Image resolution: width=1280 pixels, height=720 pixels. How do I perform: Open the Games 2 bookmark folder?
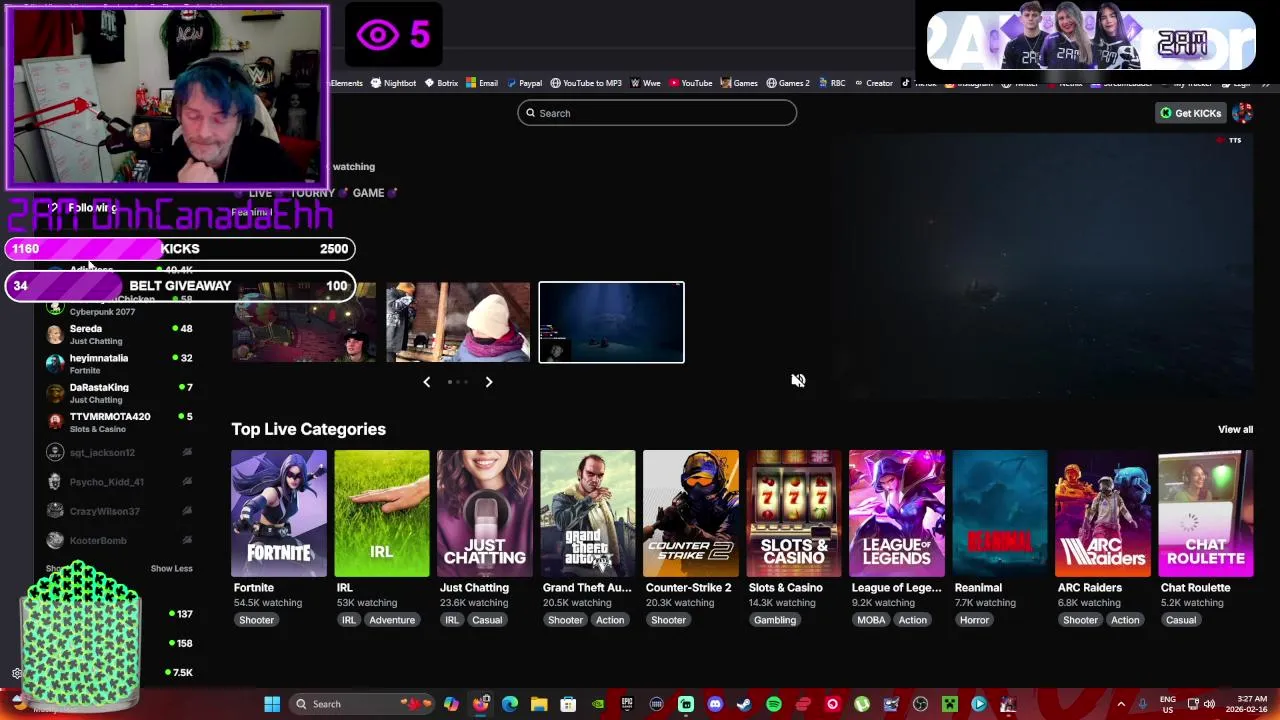click(x=788, y=83)
